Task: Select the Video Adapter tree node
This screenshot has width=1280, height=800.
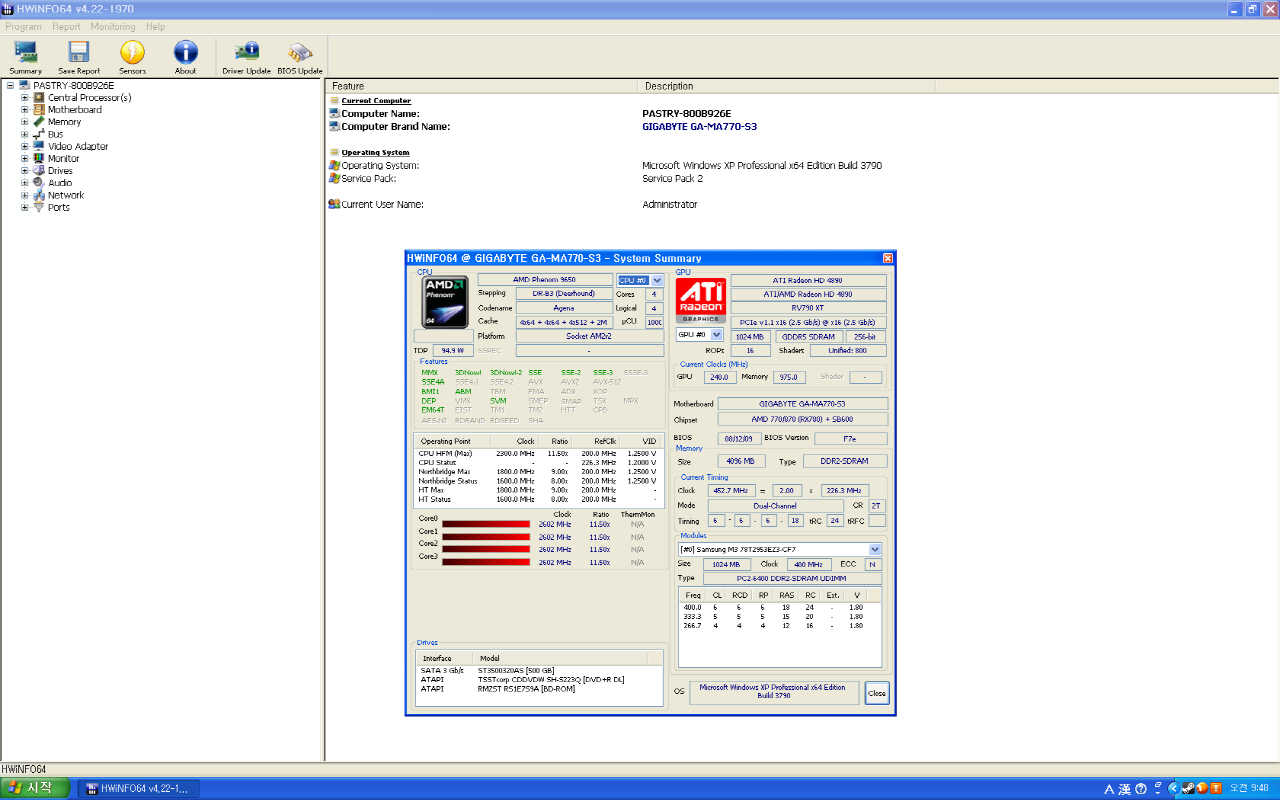Action: (x=78, y=146)
